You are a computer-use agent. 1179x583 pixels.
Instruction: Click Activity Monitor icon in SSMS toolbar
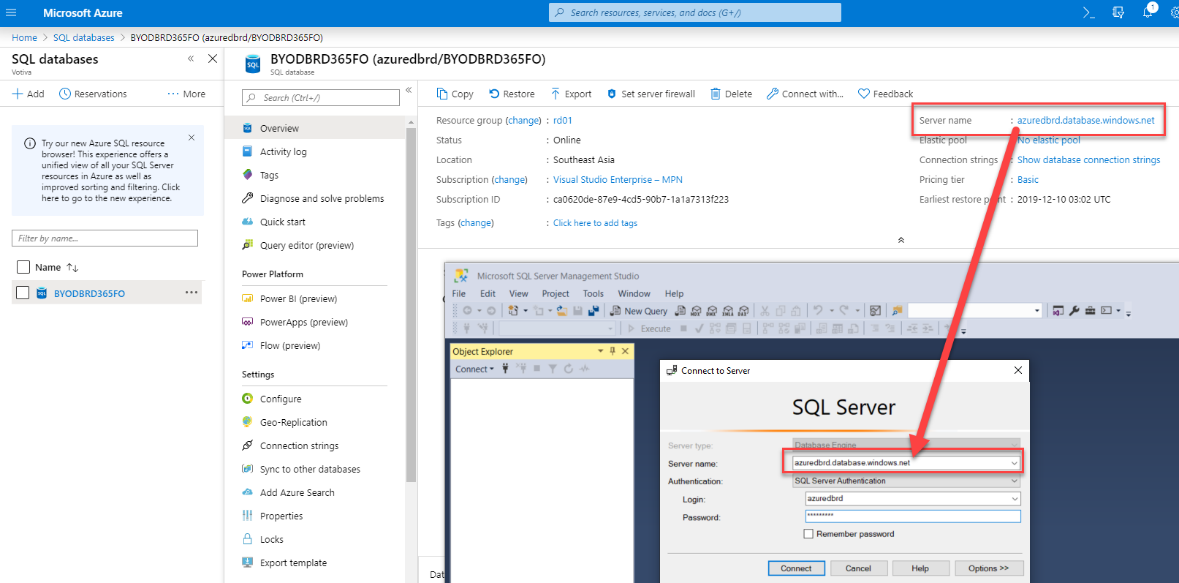[876, 311]
